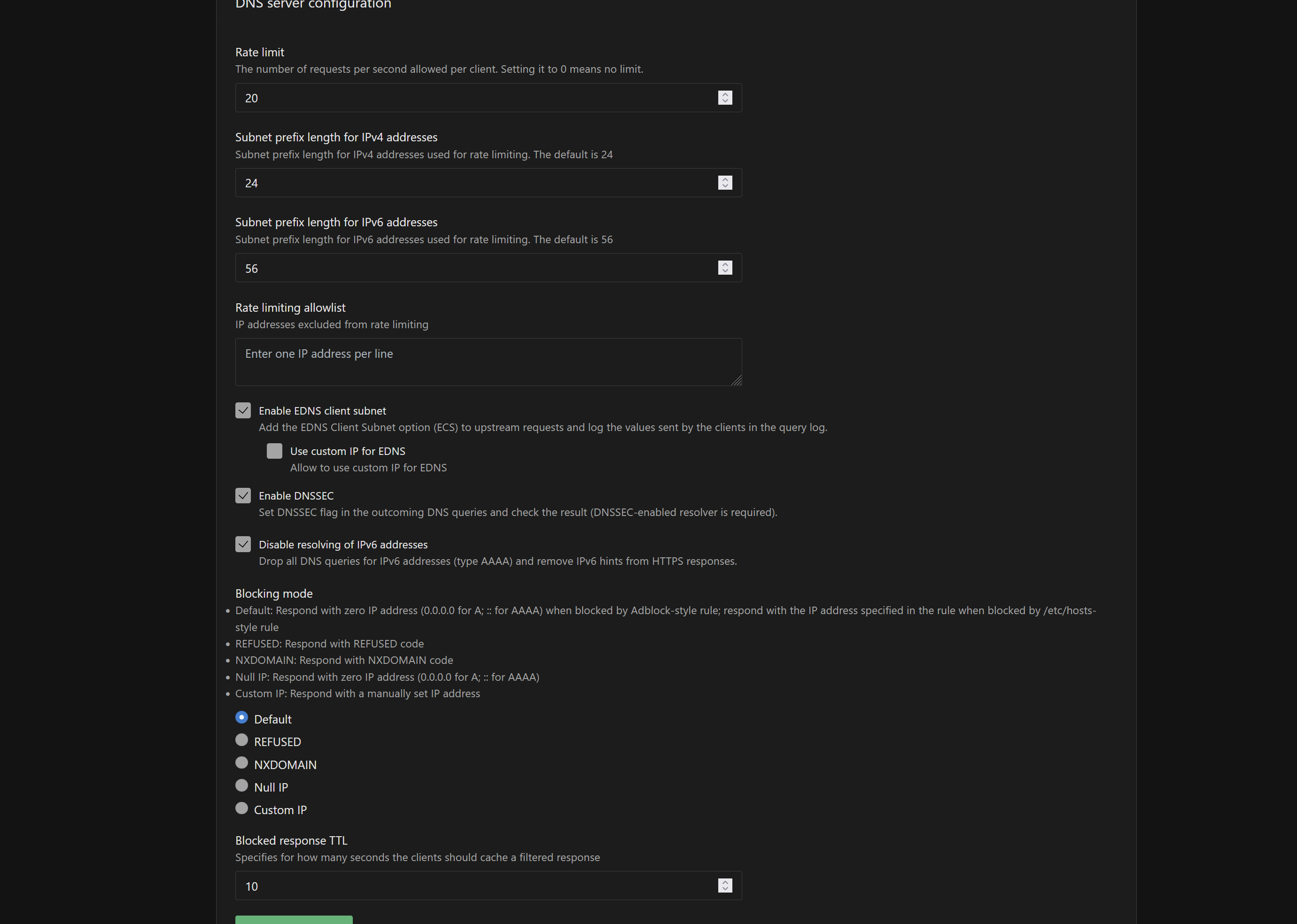Increase the IPv6 subnet prefix length
The height and width of the screenshot is (924, 1297).
click(x=724, y=264)
